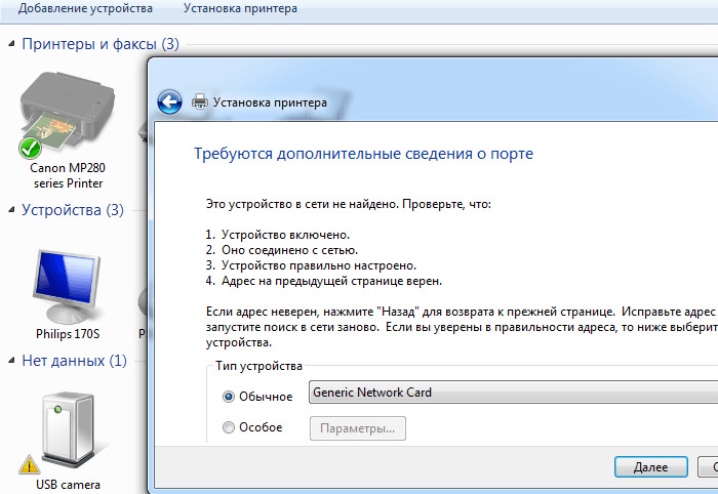Image resolution: width=718 pixels, height=494 pixels.
Task: Click the Philips 170S label
Action: tap(68, 334)
